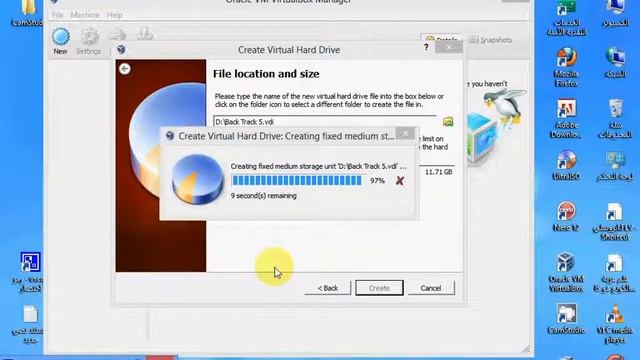Open the Machine menu
Image resolution: width=640 pixels, height=360 pixels.
(85, 15)
